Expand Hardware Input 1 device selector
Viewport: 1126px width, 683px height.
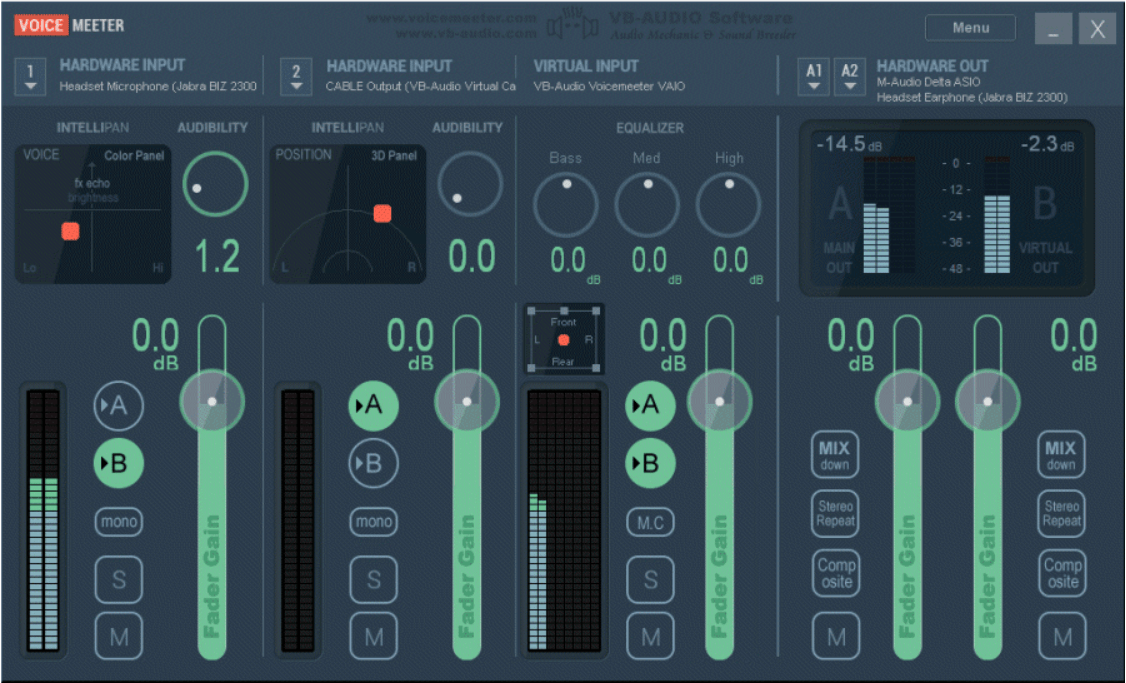30,76
